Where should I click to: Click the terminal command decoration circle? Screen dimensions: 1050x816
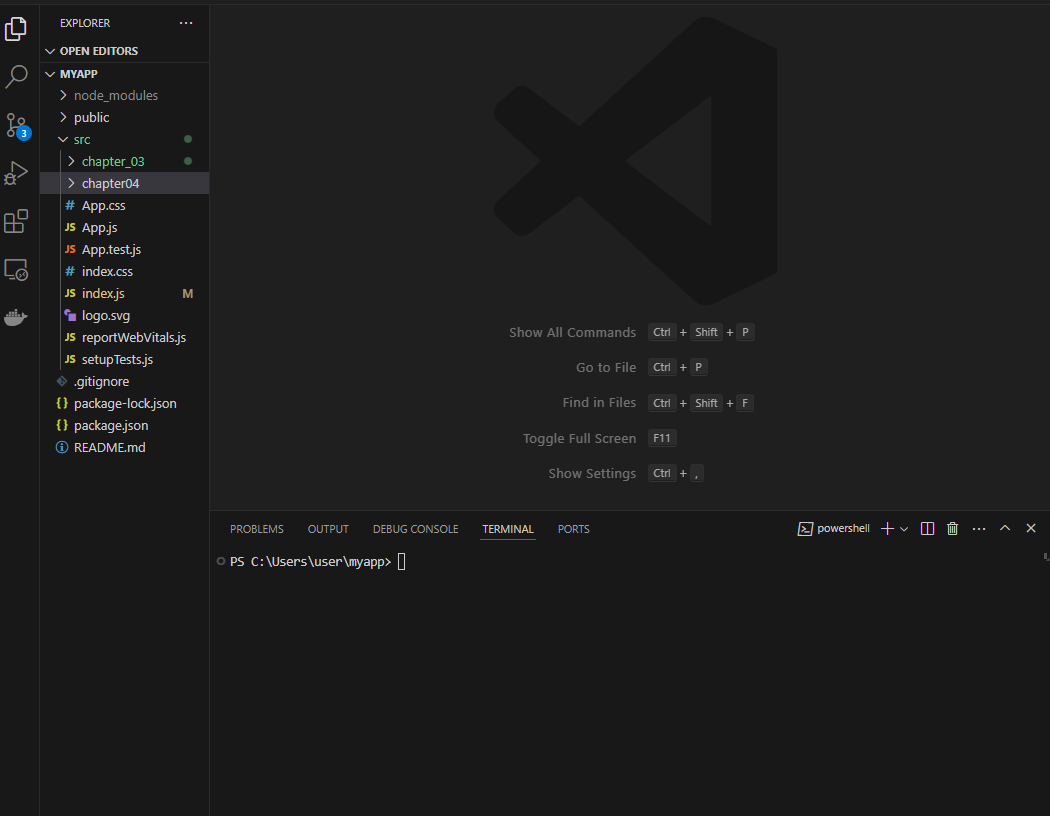click(x=220, y=561)
